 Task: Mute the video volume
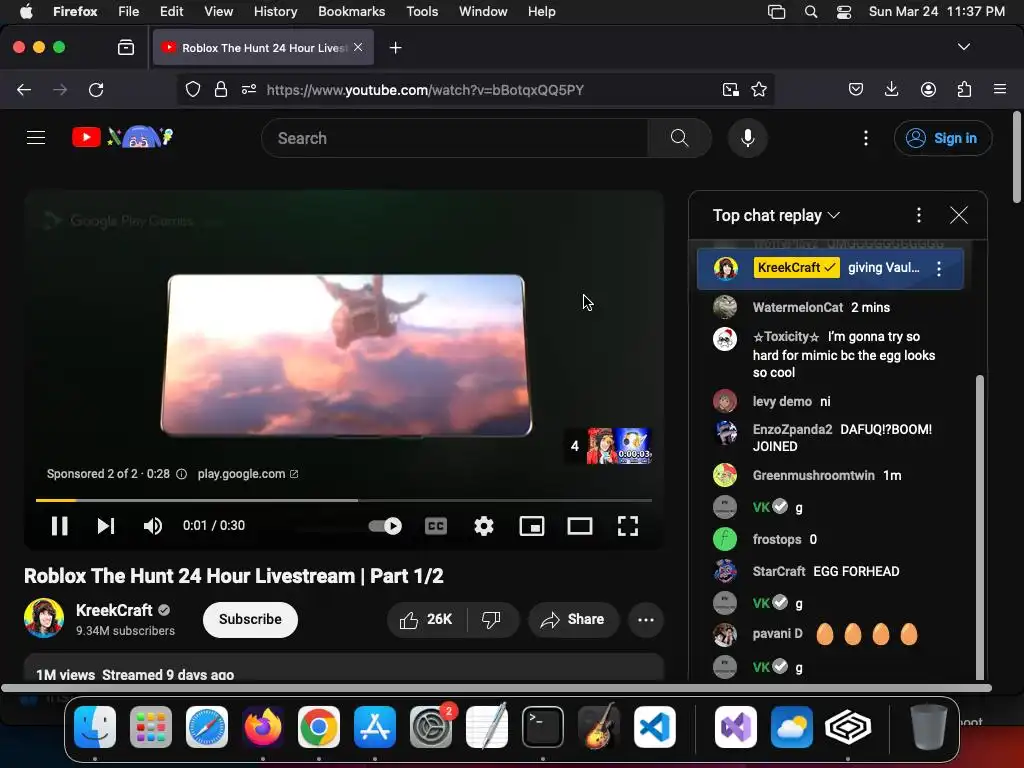[153, 526]
